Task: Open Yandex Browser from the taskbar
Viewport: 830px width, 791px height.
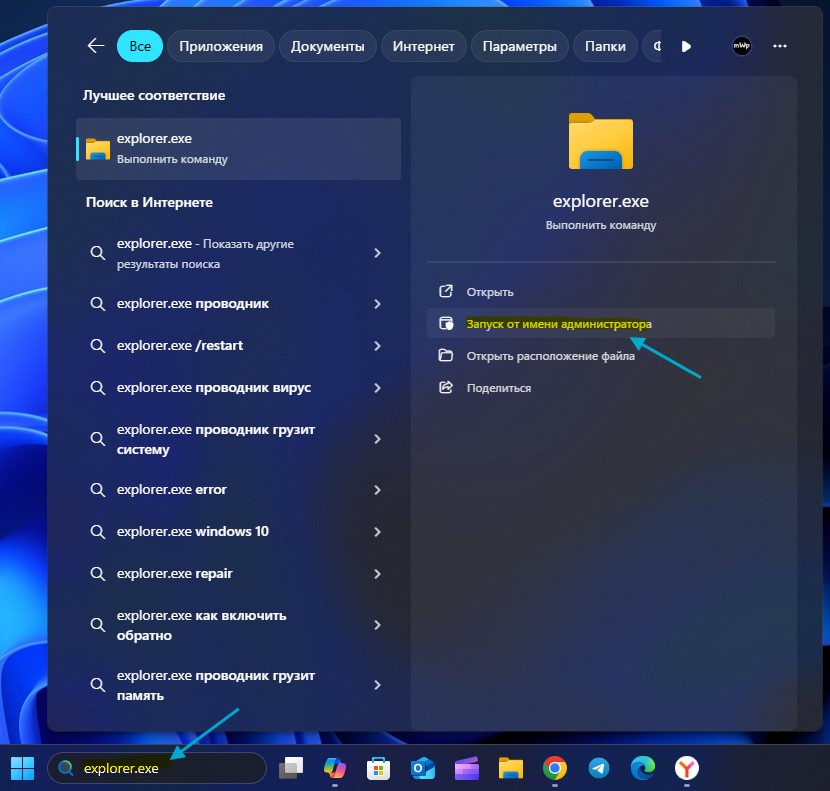Action: pyautogui.click(x=687, y=768)
